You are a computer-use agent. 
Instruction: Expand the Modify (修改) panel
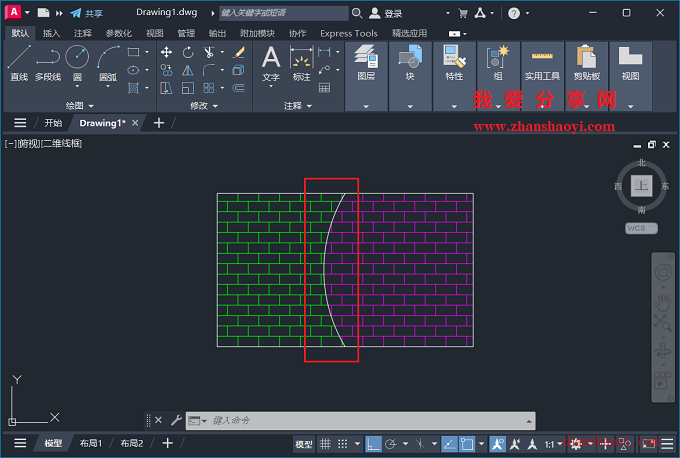pyautogui.click(x=204, y=105)
